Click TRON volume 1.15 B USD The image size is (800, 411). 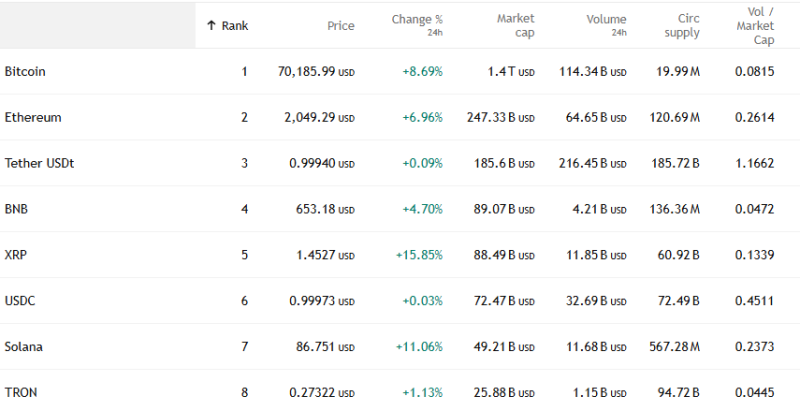[599, 393]
